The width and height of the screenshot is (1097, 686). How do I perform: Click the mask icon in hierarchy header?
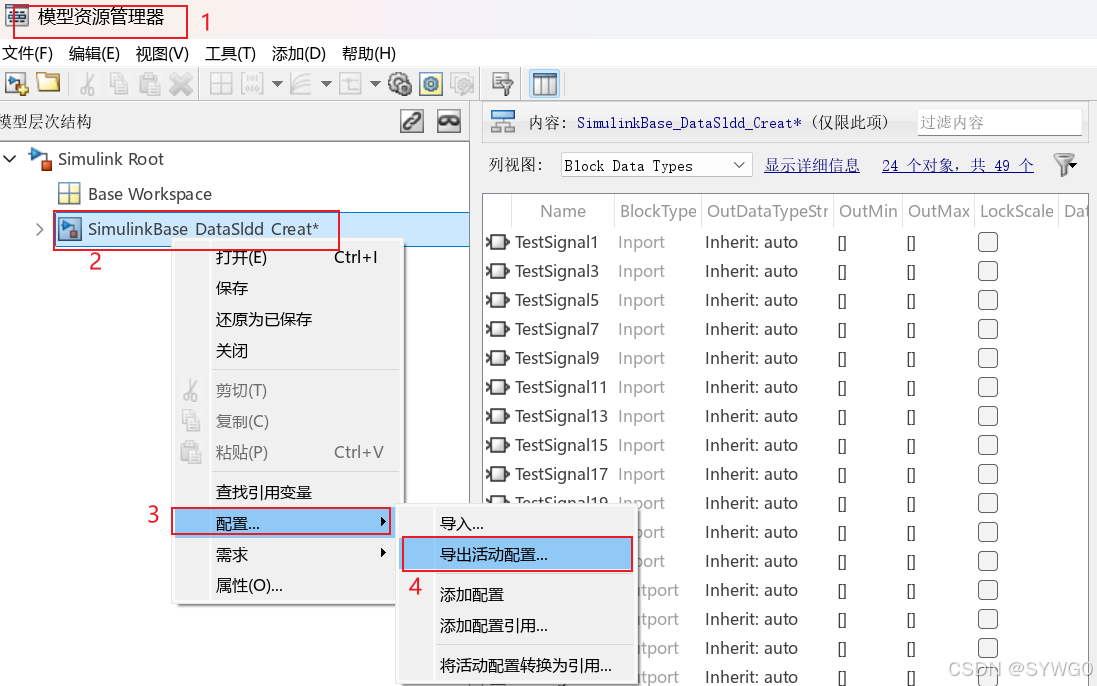[448, 121]
